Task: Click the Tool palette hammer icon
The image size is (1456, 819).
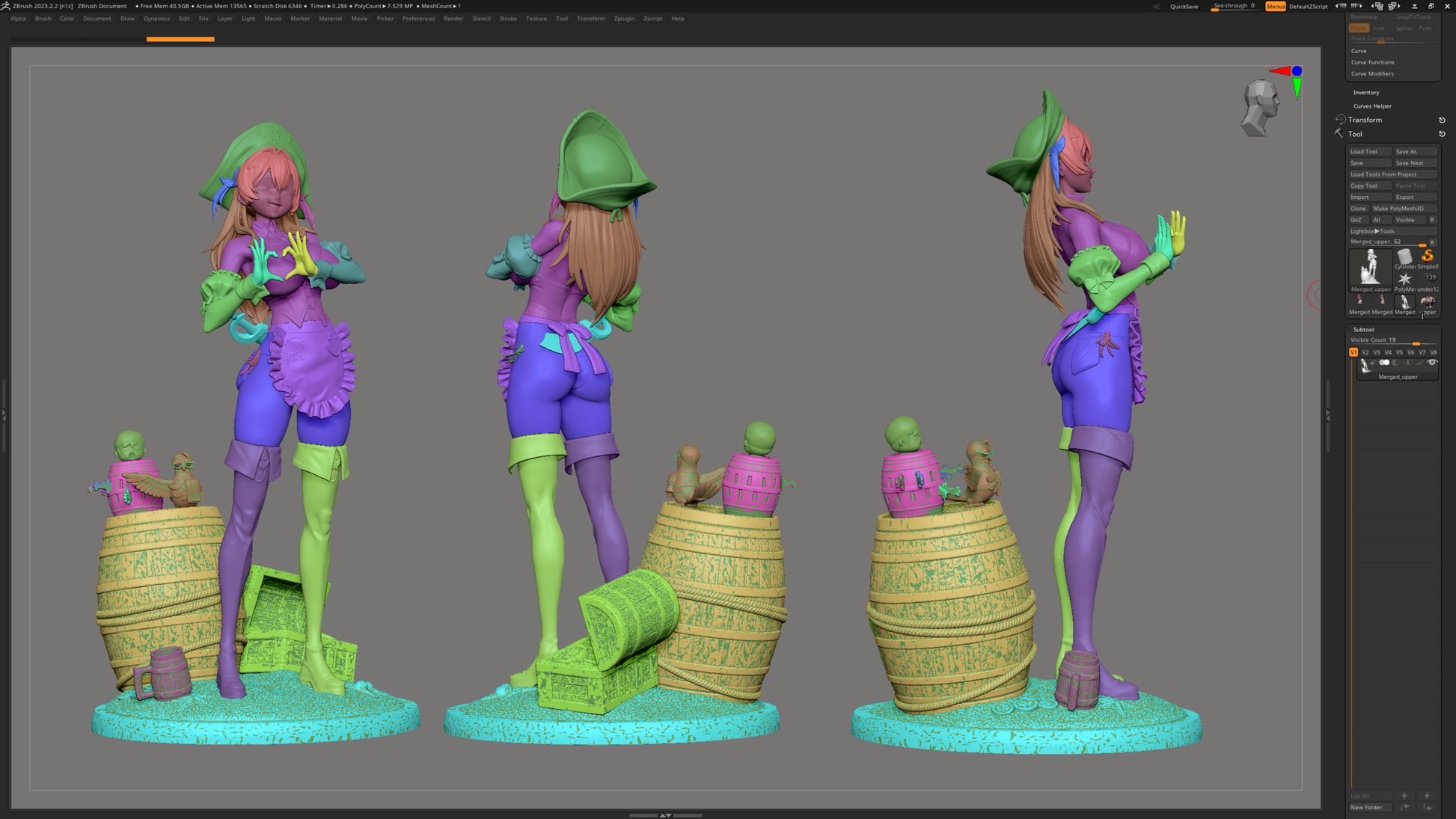Action: (1339, 134)
